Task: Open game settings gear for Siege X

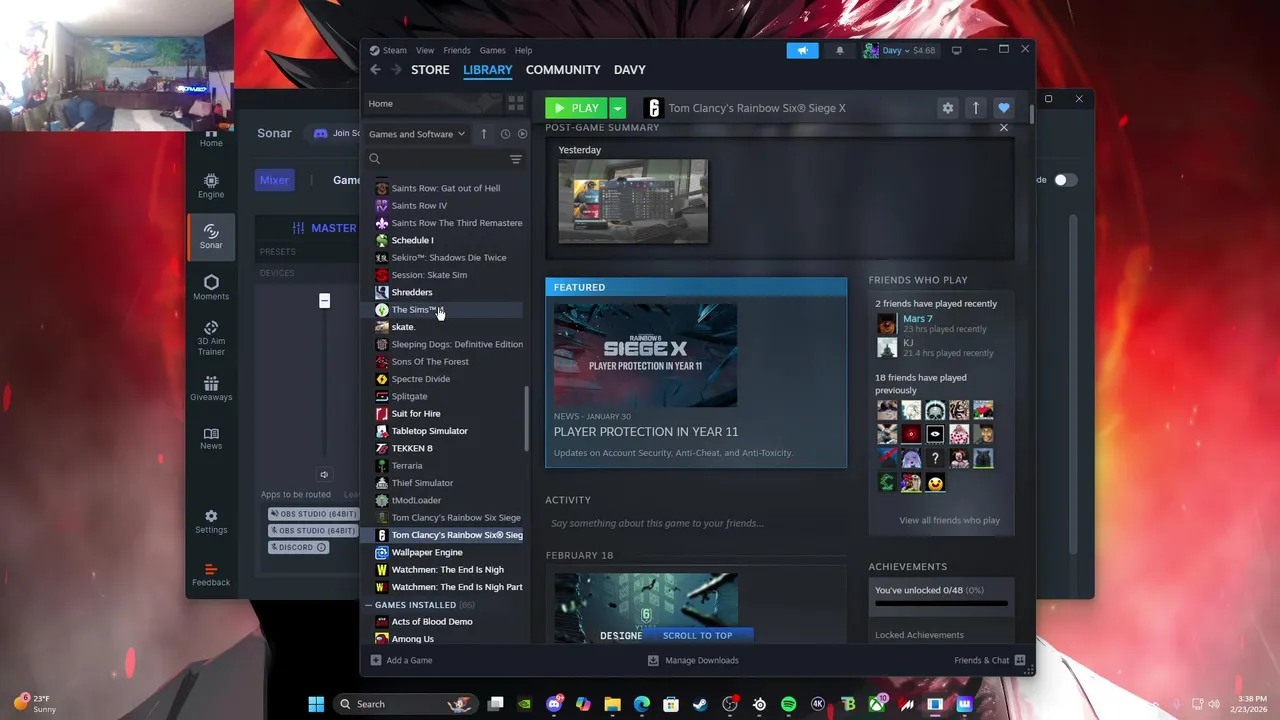Action: tap(948, 108)
